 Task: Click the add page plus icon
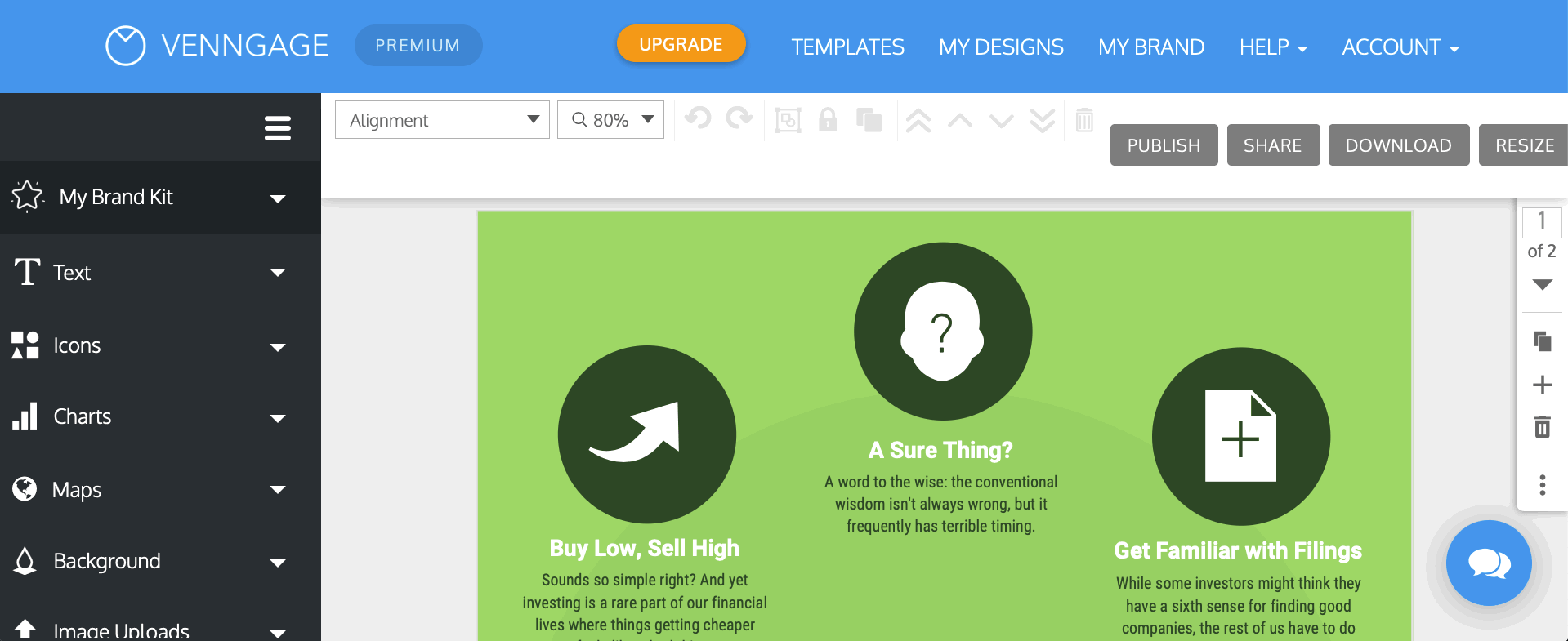pos(1542,385)
